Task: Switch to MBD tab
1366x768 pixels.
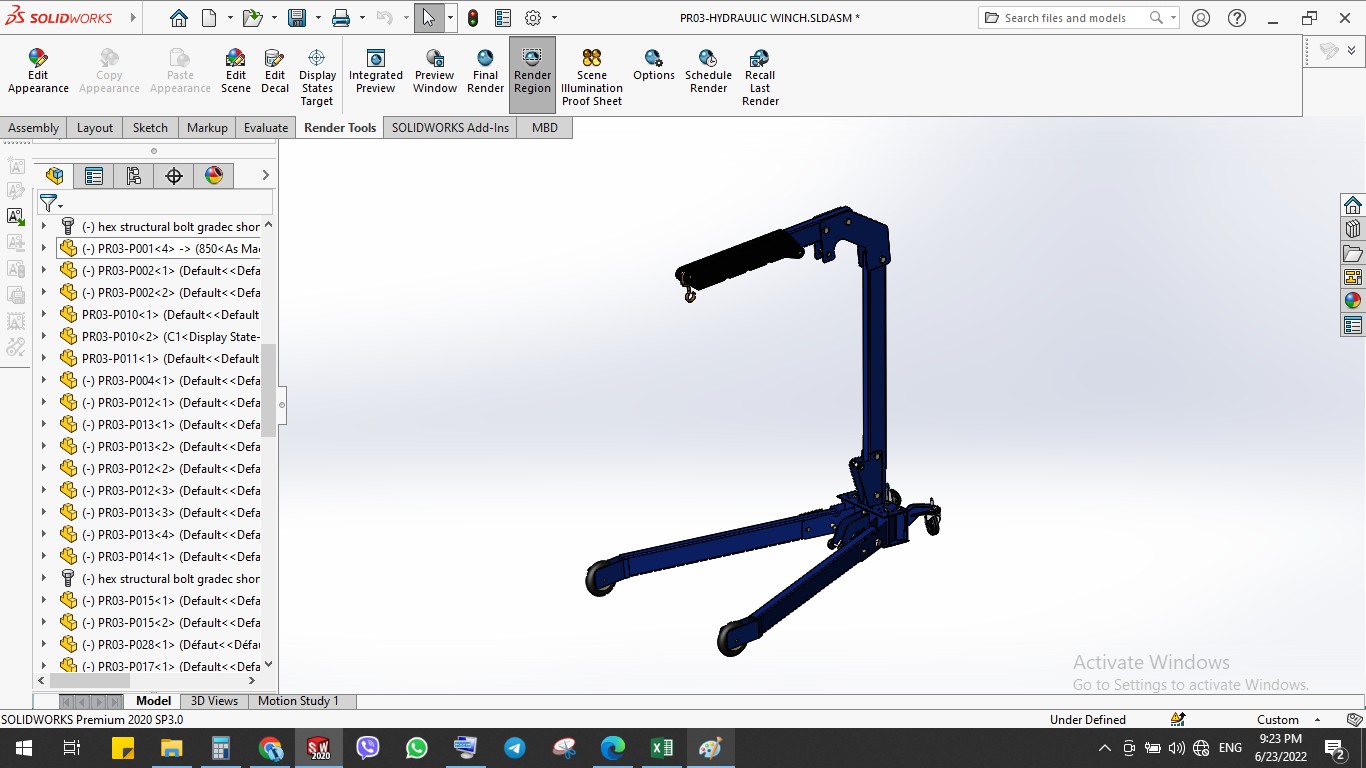Action: 545,128
